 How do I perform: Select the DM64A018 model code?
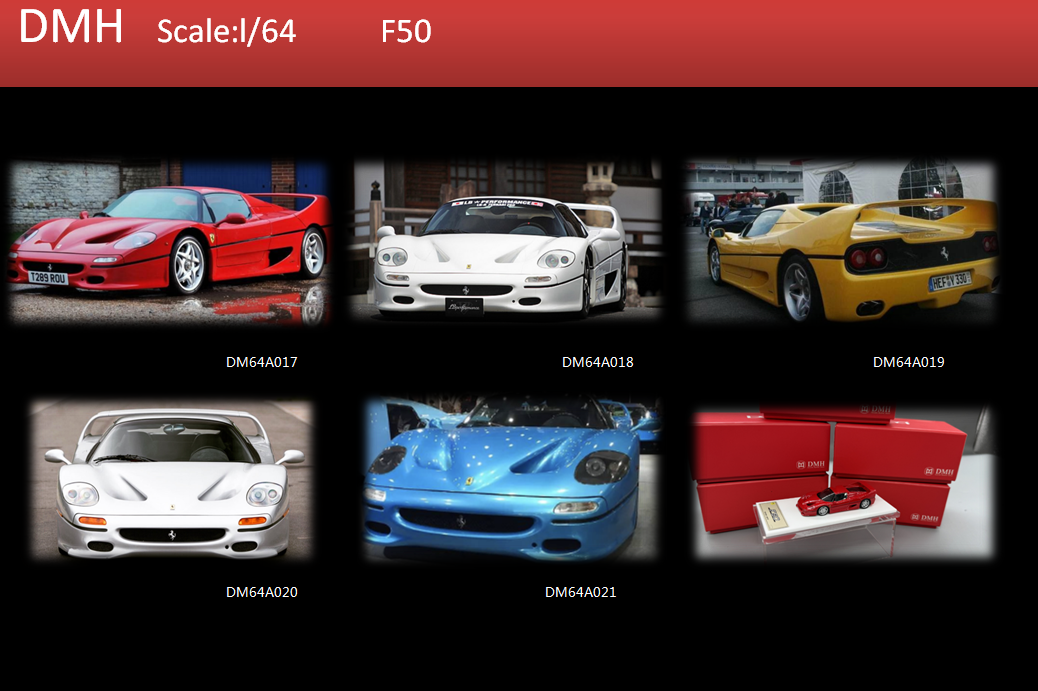point(597,362)
